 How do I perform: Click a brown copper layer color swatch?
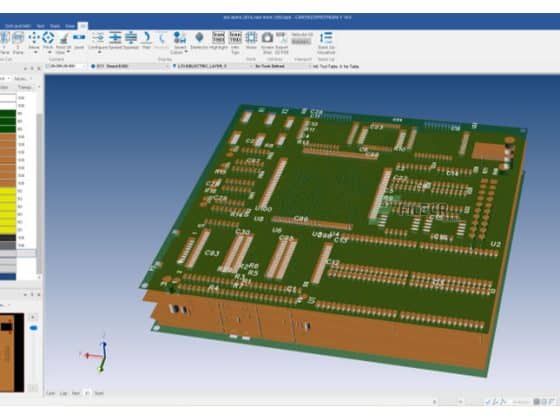pyautogui.click(x=8, y=160)
